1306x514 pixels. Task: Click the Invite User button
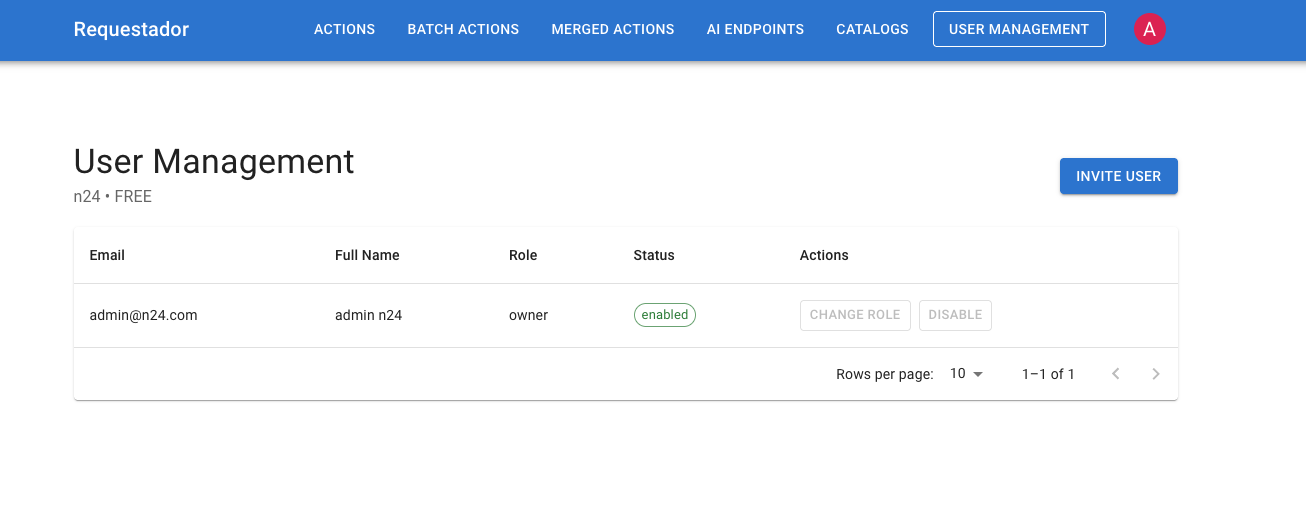1118,176
